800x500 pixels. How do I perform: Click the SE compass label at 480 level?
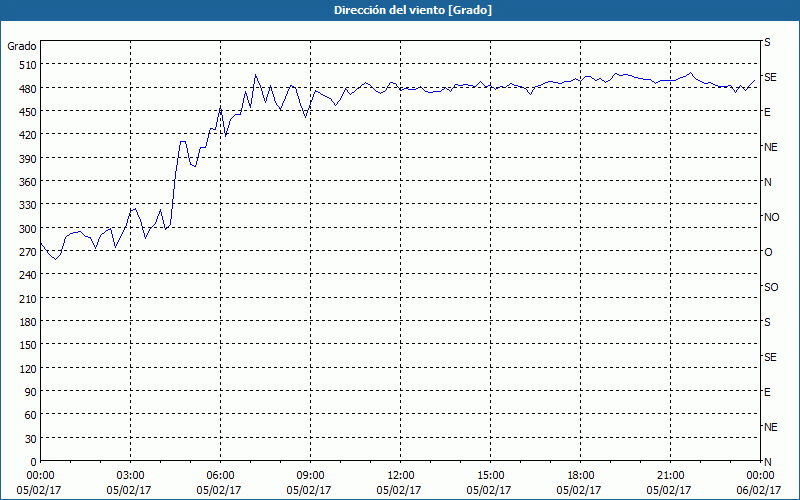click(x=770, y=77)
